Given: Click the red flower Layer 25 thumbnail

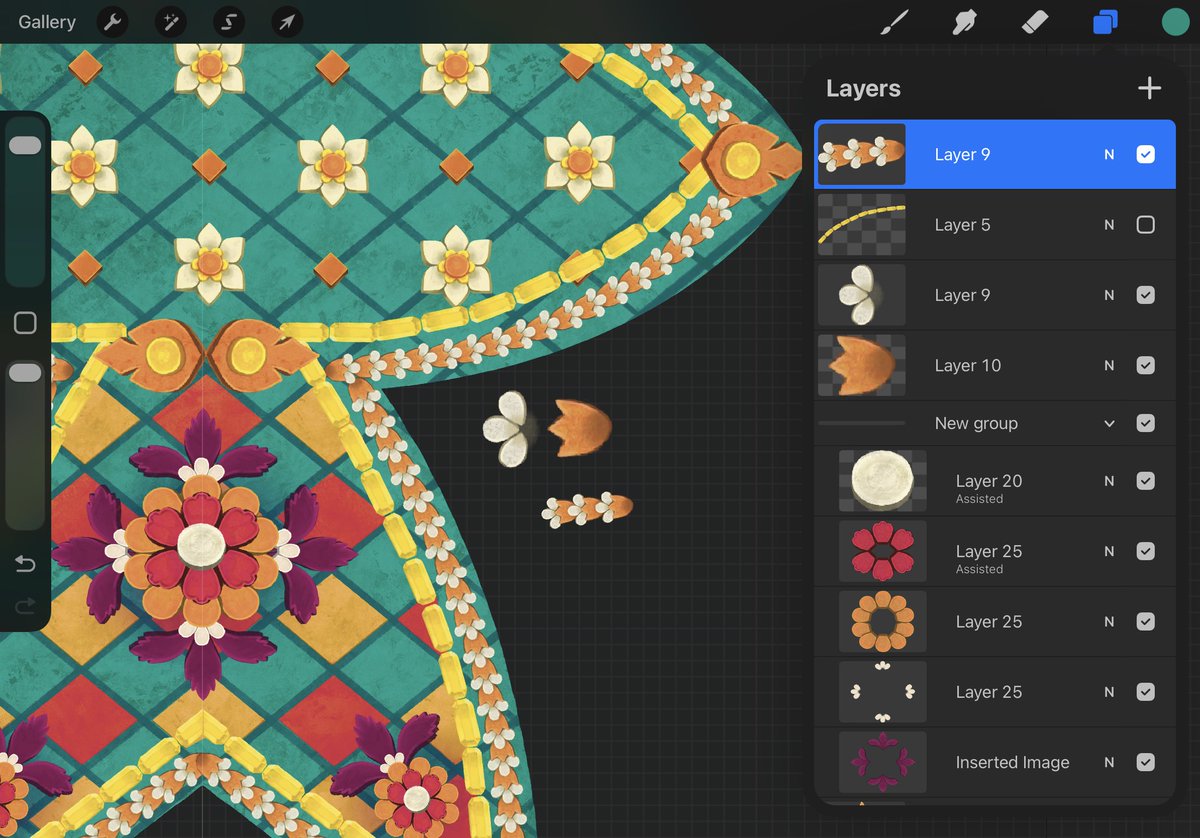Looking at the screenshot, I should tap(883, 551).
